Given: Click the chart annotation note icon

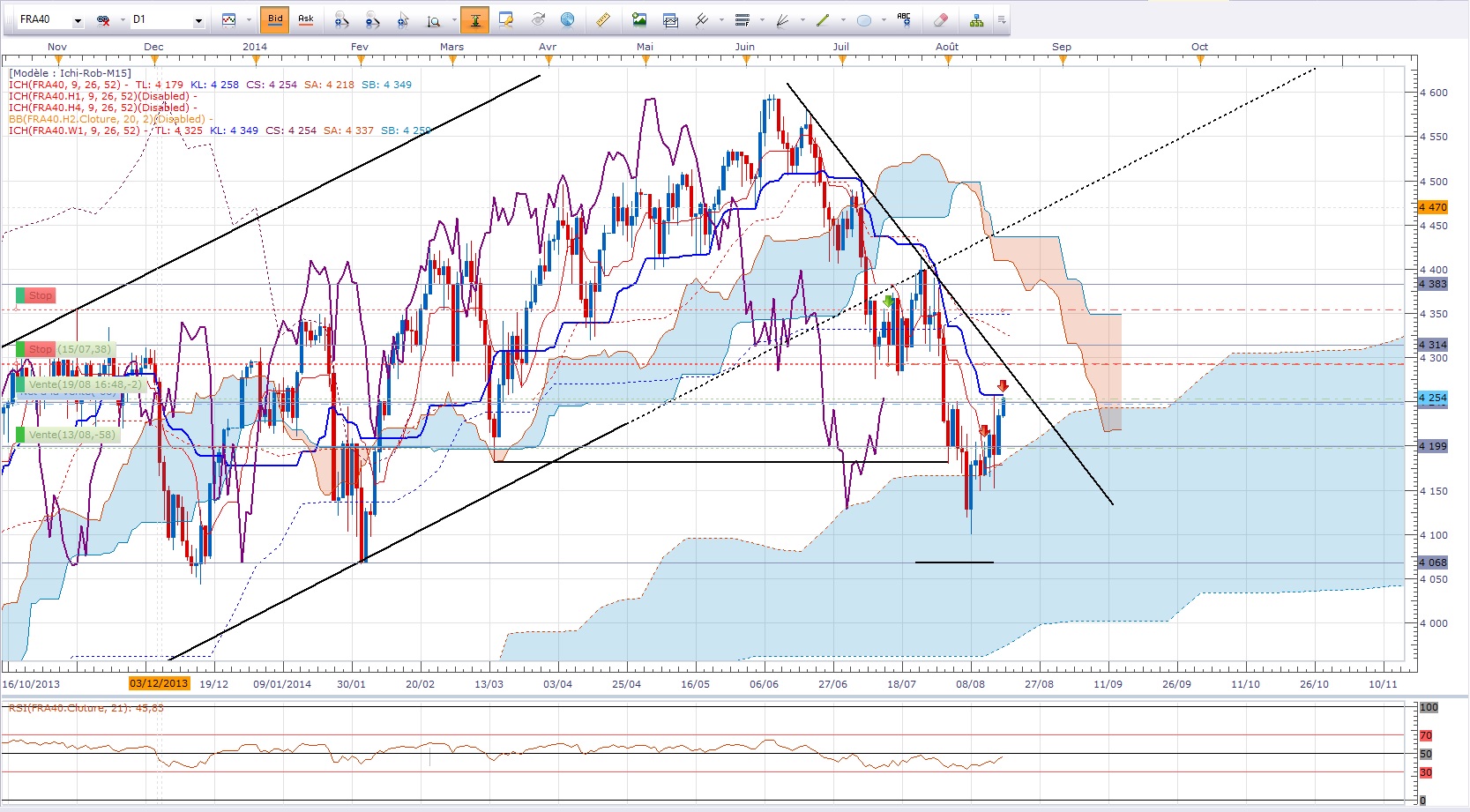Looking at the screenshot, I should pyautogui.click(x=505, y=19).
